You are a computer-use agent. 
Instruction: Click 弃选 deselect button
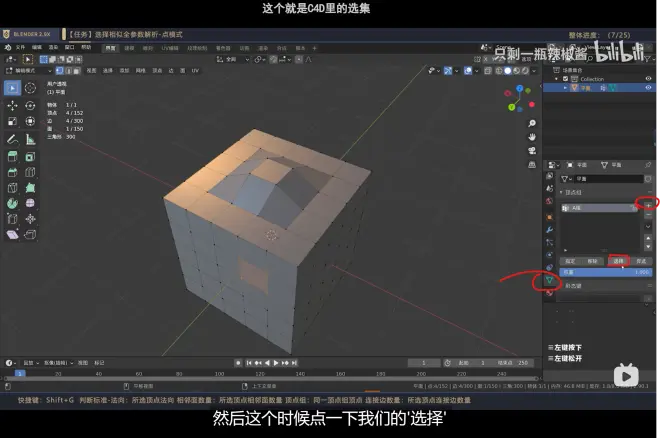(x=641, y=261)
